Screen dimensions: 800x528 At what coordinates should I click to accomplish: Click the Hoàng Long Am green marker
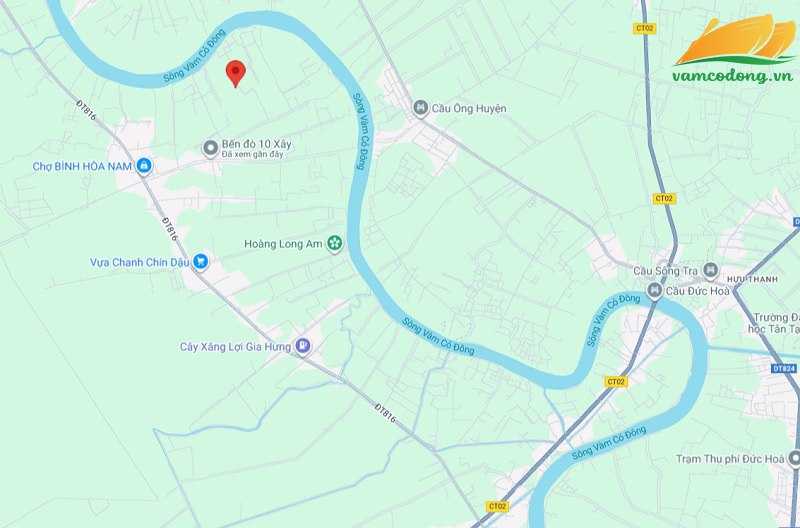[335, 244]
